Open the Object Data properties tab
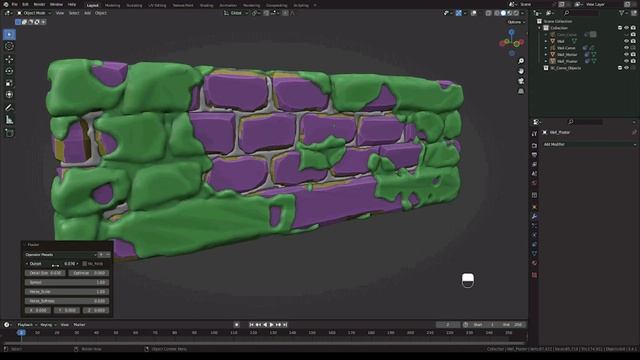The height and width of the screenshot is (360, 640). coord(534,253)
